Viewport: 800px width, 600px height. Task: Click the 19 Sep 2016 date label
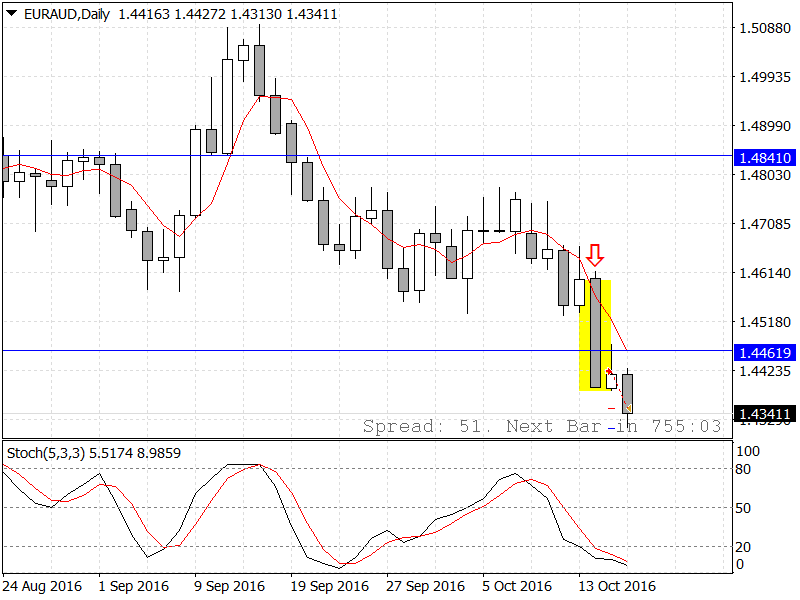click(330, 586)
